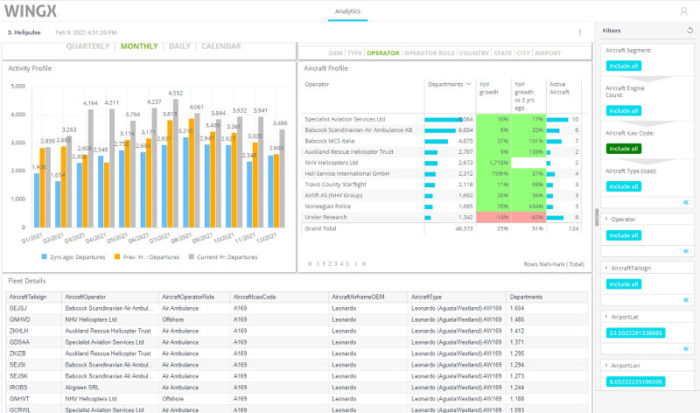Screen dimensions: 700x413
Task: Open the three-dot options menu
Action: (579, 32)
